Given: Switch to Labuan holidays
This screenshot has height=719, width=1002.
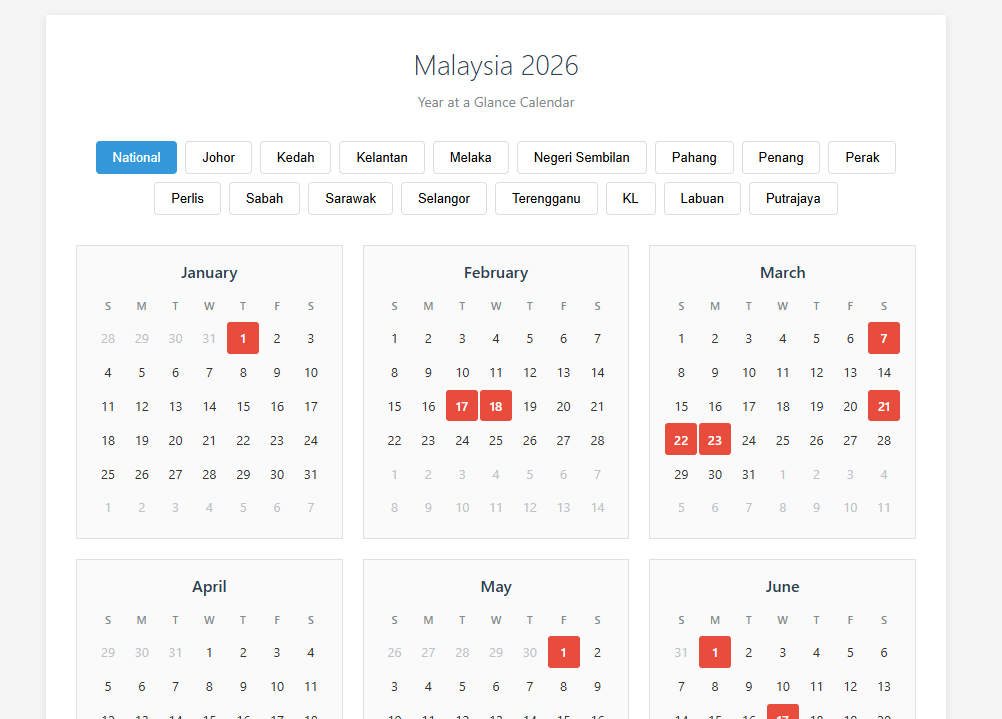Looking at the screenshot, I should tap(702, 198).
